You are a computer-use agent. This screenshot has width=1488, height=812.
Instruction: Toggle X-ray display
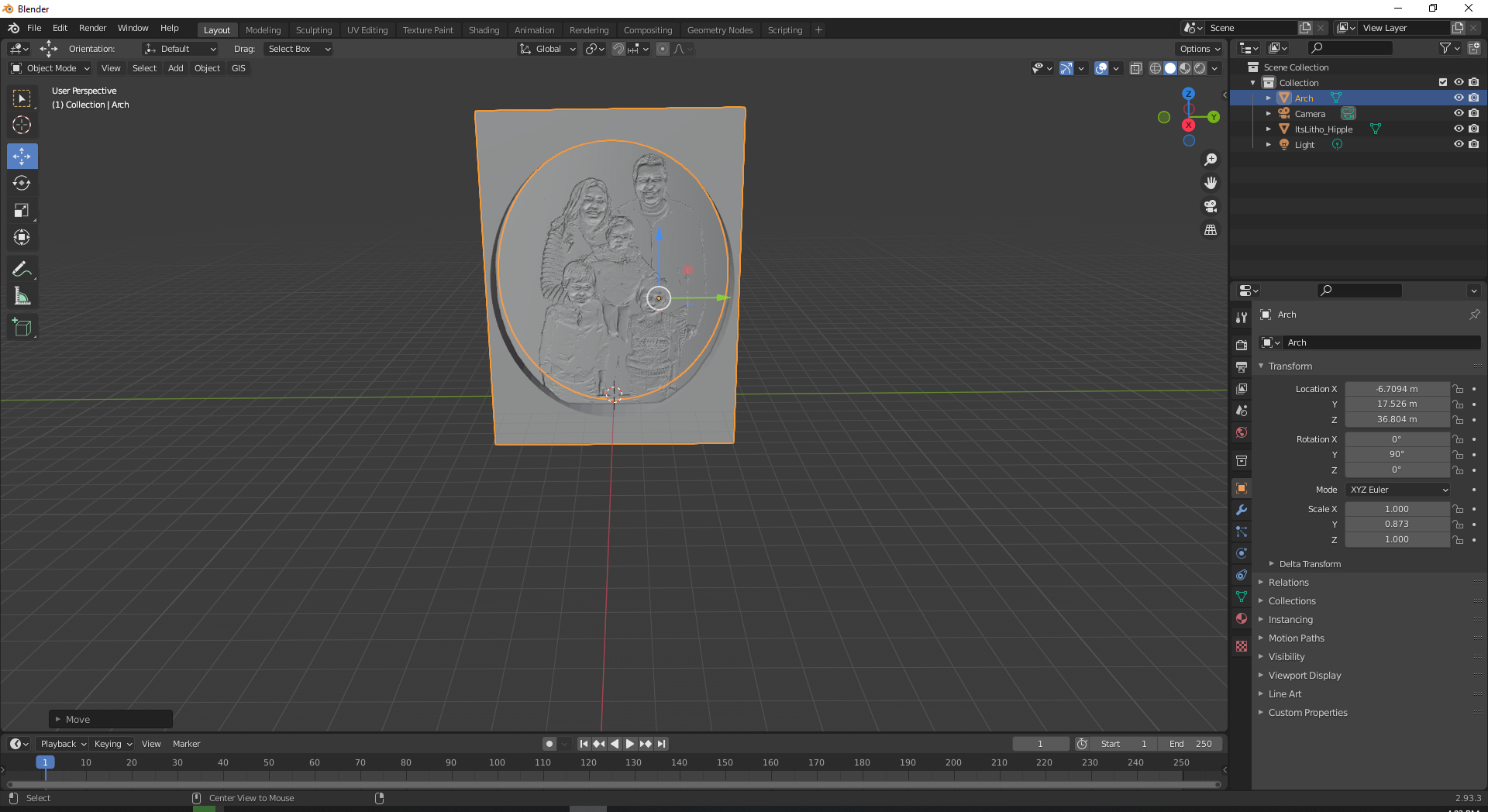[1135, 68]
